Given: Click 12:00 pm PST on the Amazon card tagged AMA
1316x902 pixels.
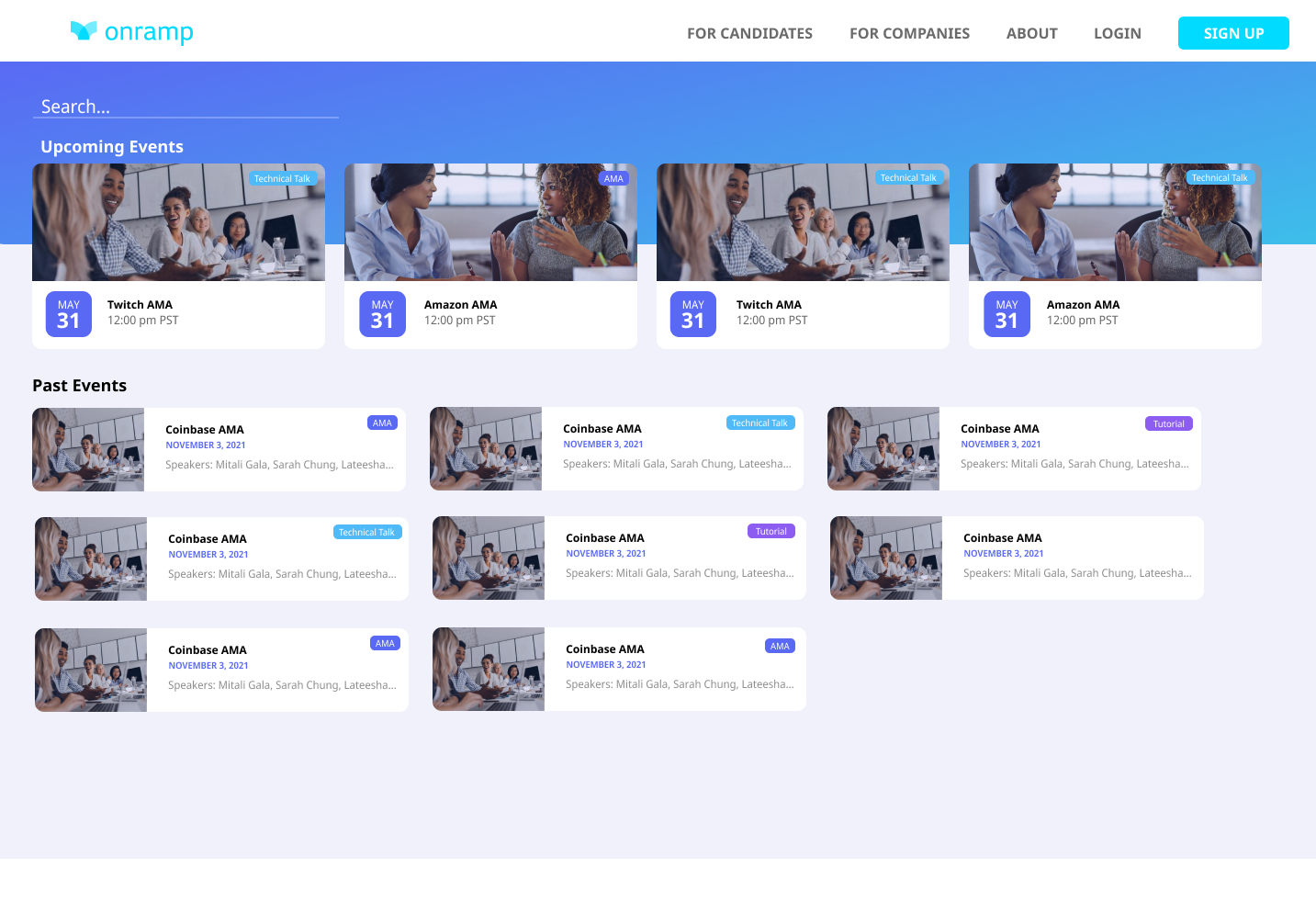Looking at the screenshot, I should (459, 321).
